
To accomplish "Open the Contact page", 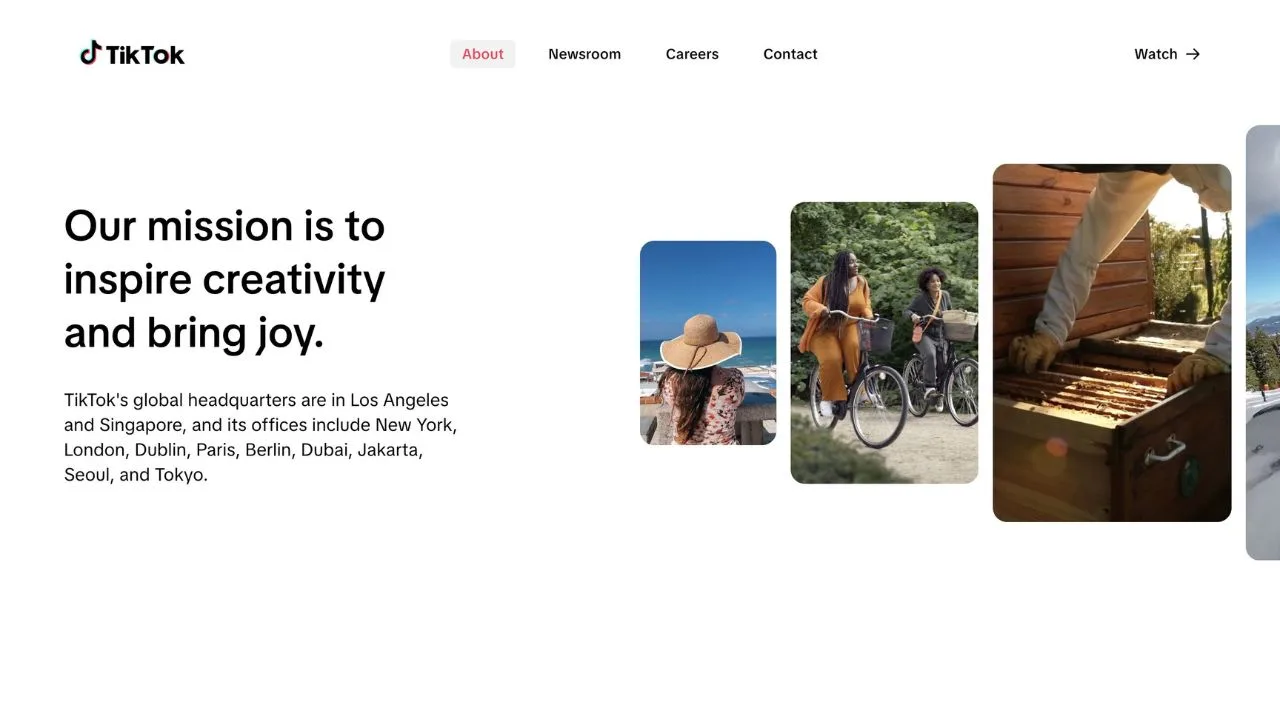I will pyautogui.click(x=790, y=54).
